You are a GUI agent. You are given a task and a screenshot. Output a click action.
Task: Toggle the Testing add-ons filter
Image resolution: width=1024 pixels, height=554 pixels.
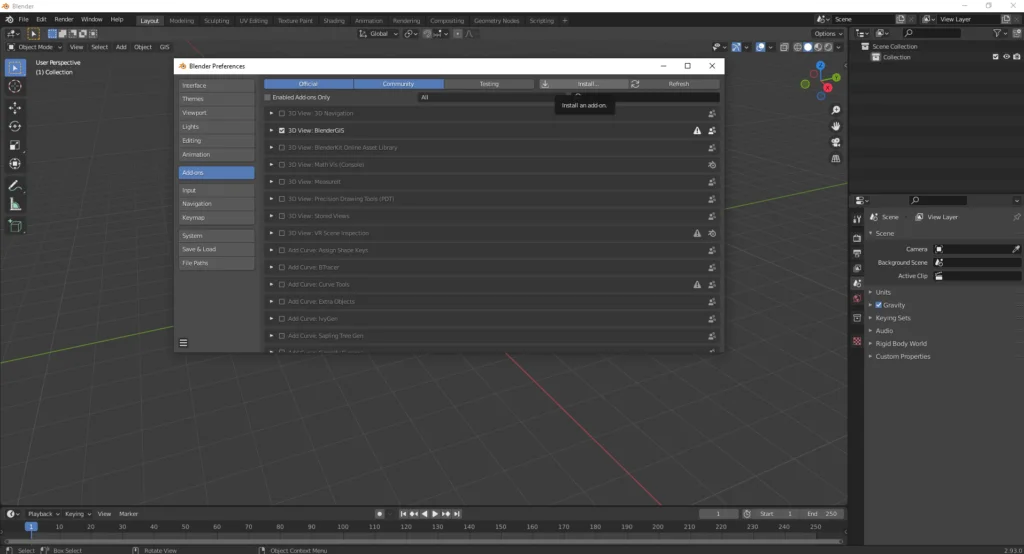click(489, 84)
